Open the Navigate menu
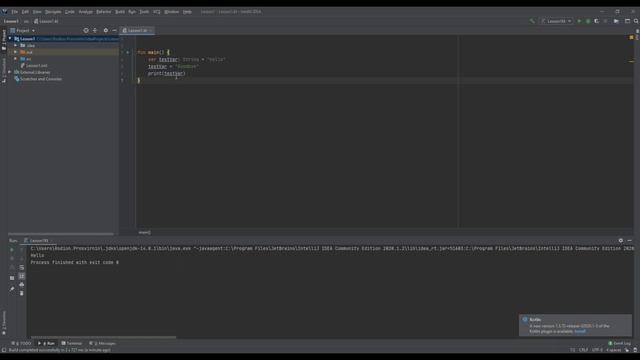Image resolution: width=640 pixels, height=360 pixels. [x=53, y=12]
